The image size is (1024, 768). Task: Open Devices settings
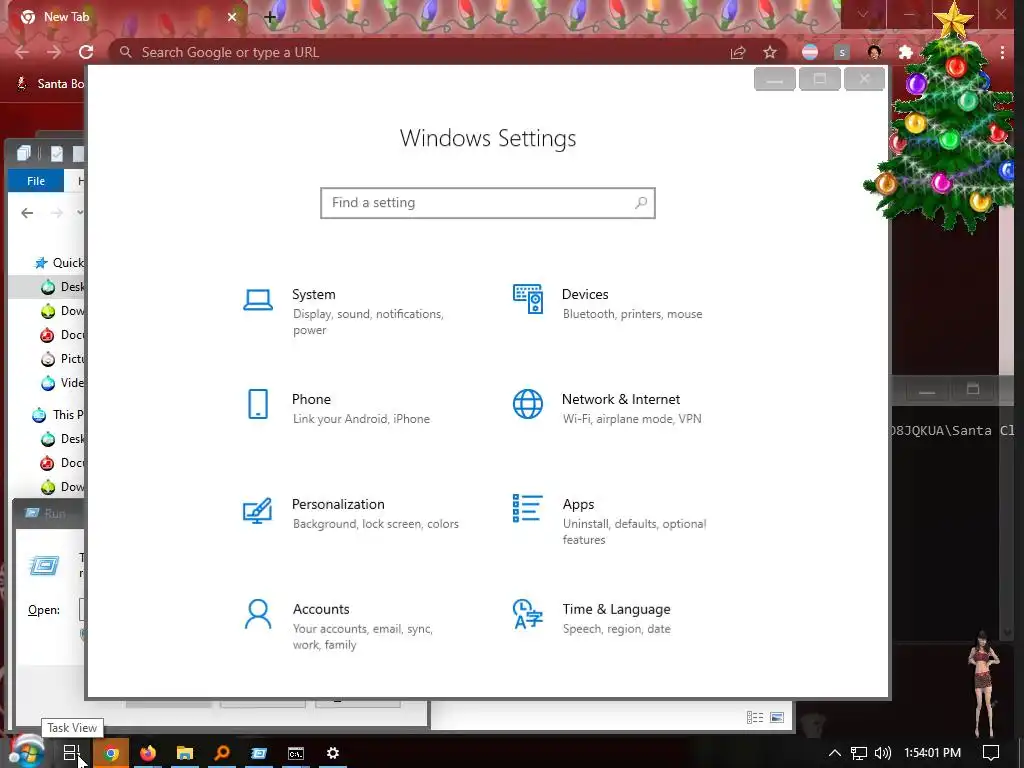coord(611,304)
